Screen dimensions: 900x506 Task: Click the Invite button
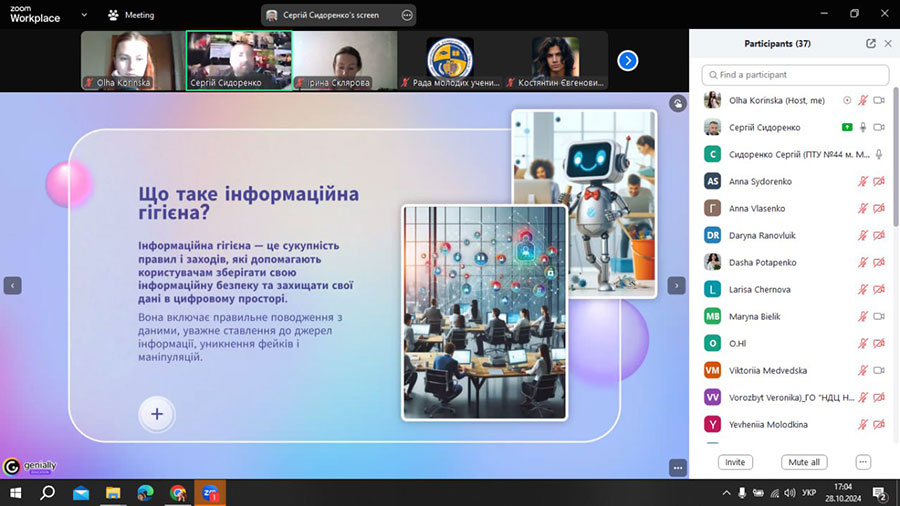coord(735,462)
